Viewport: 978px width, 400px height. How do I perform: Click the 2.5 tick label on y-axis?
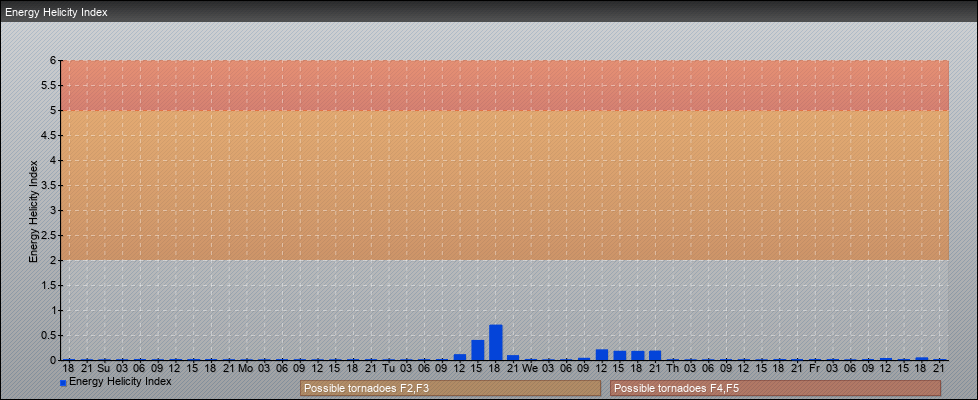click(x=49, y=235)
